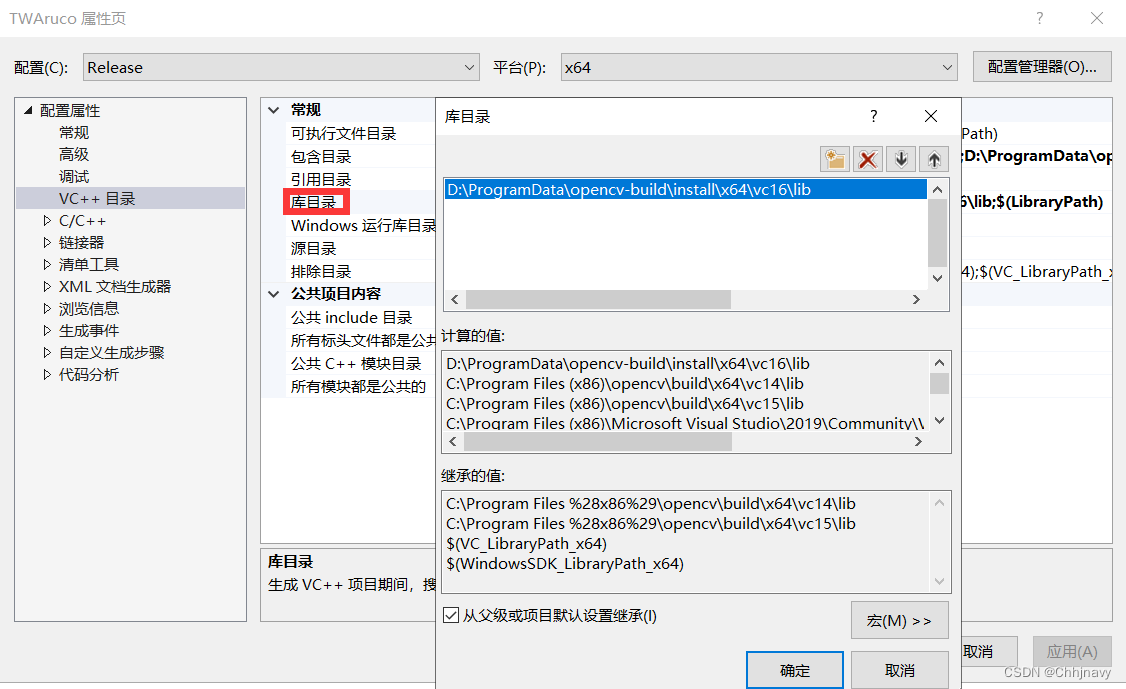
Task: Collapse the 公共项目内容 section
Action: [273, 293]
